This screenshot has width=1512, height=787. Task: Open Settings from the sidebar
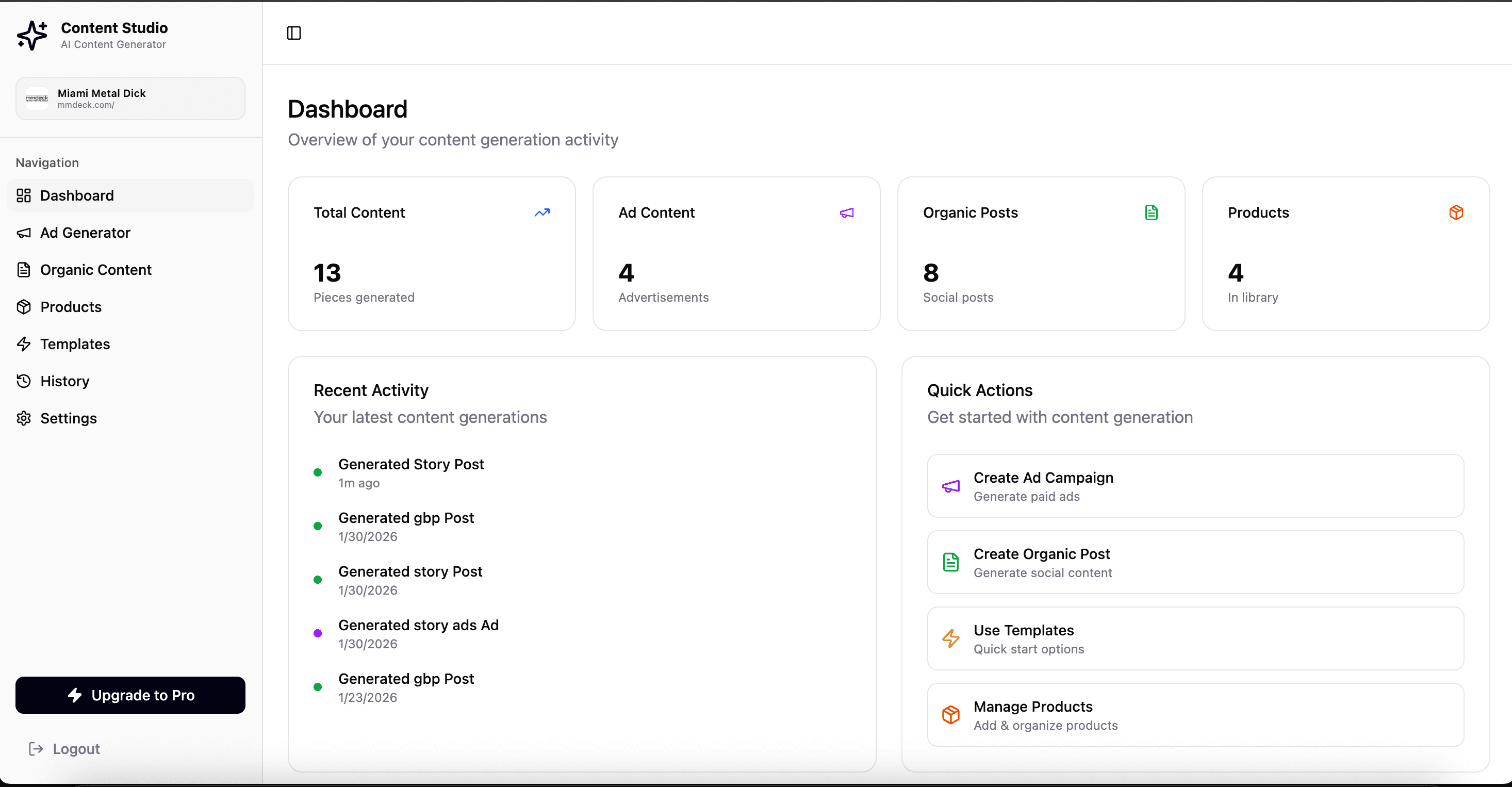[x=68, y=418]
